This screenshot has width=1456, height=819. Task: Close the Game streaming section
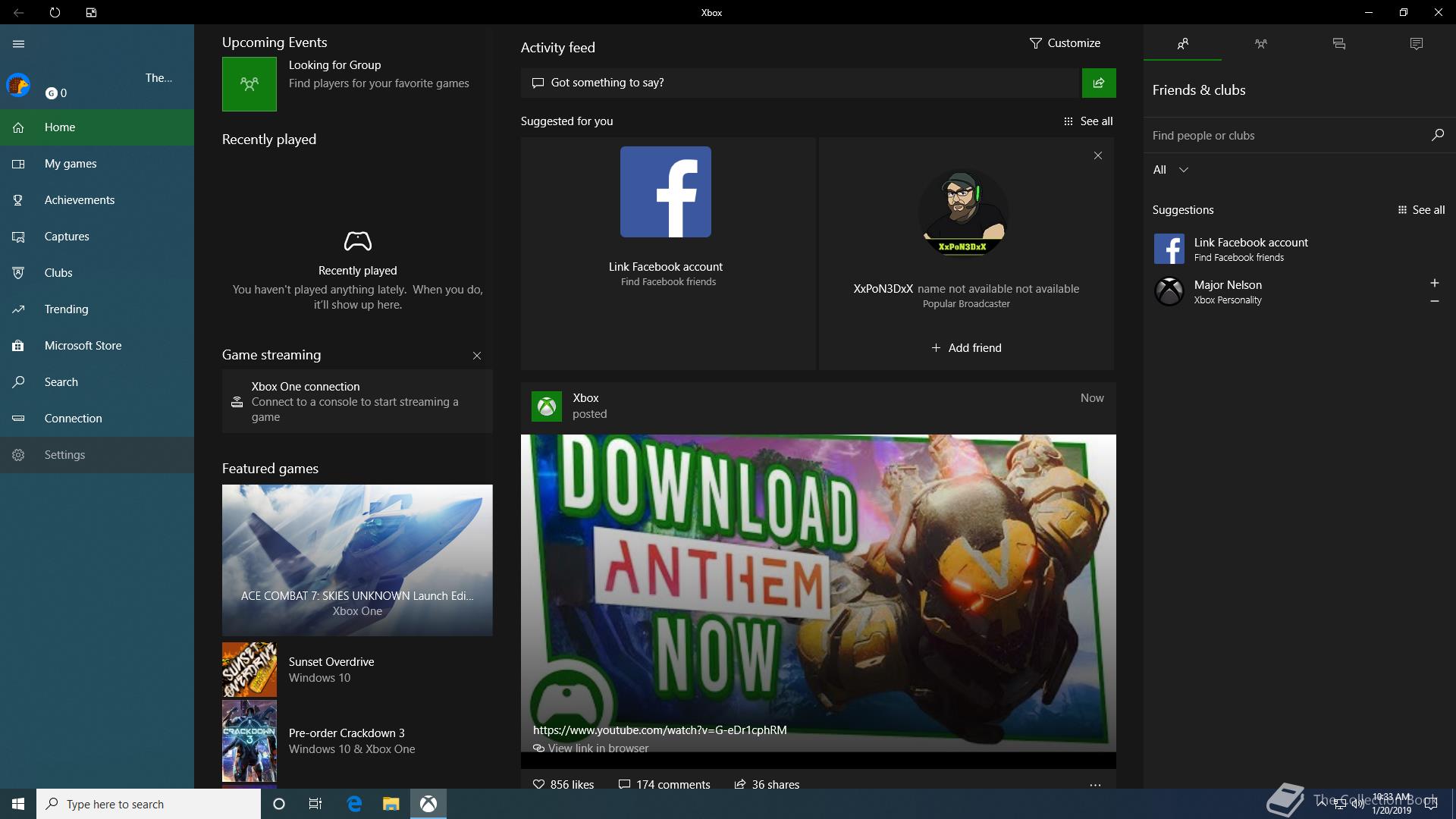click(477, 356)
